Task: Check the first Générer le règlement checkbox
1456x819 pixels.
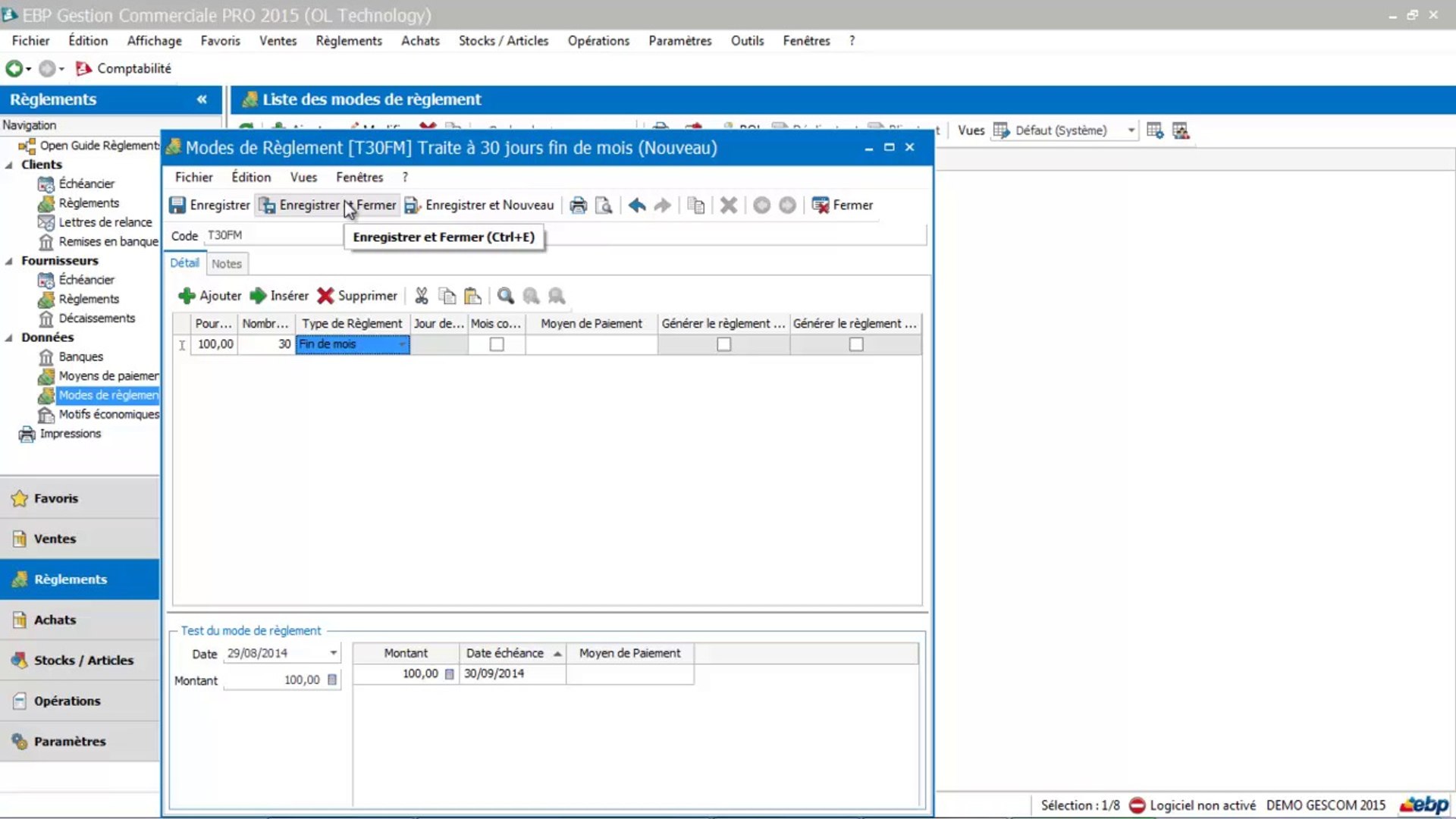Action: (723, 344)
